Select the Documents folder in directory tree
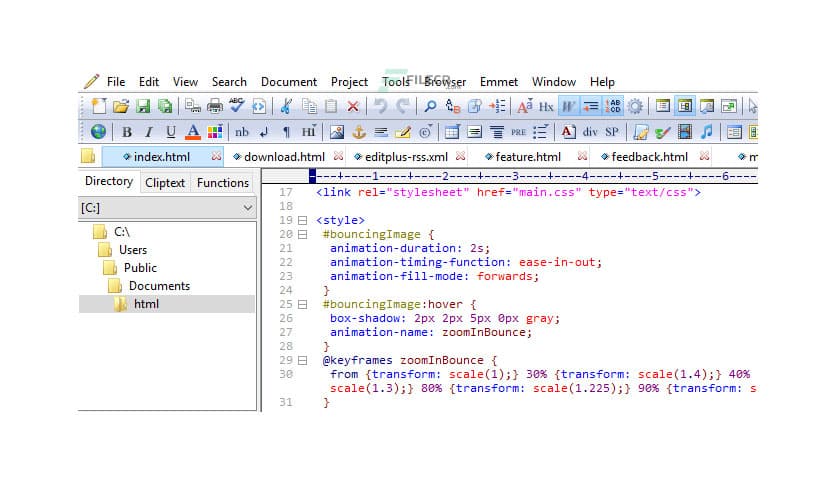 tap(159, 286)
